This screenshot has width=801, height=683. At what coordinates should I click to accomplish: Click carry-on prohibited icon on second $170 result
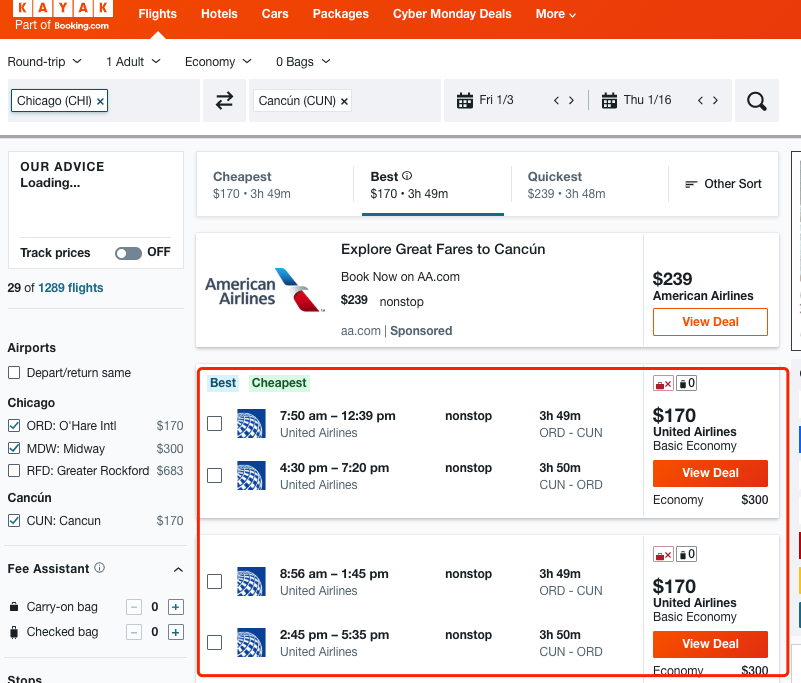(663, 554)
